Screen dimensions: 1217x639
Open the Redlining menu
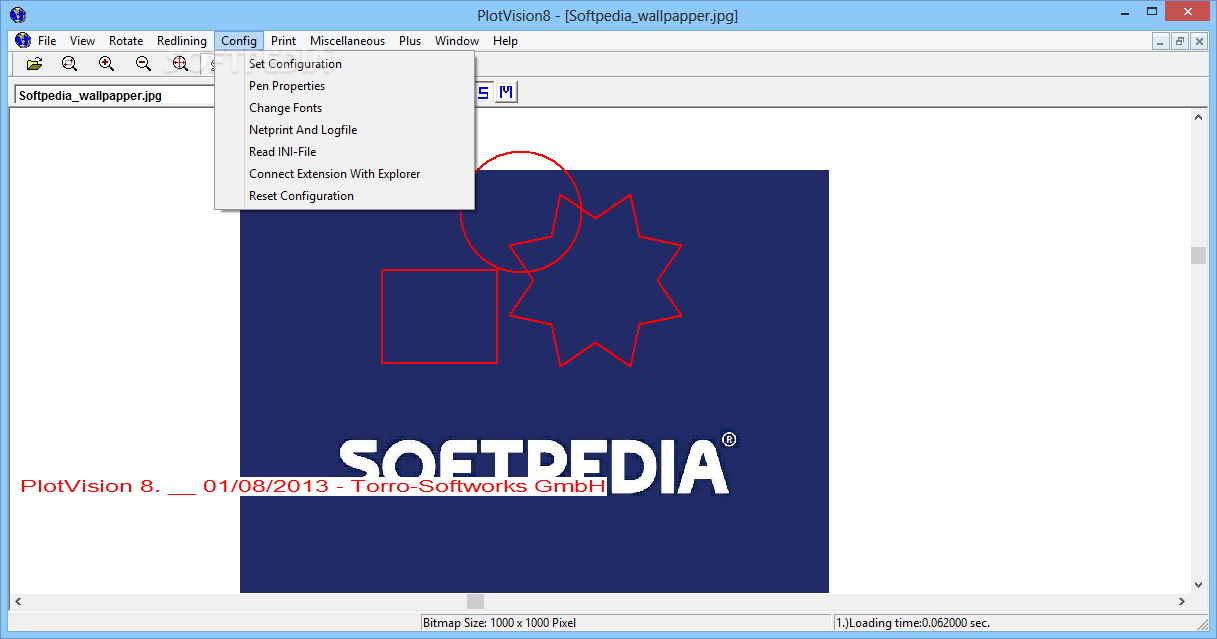tap(182, 41)
